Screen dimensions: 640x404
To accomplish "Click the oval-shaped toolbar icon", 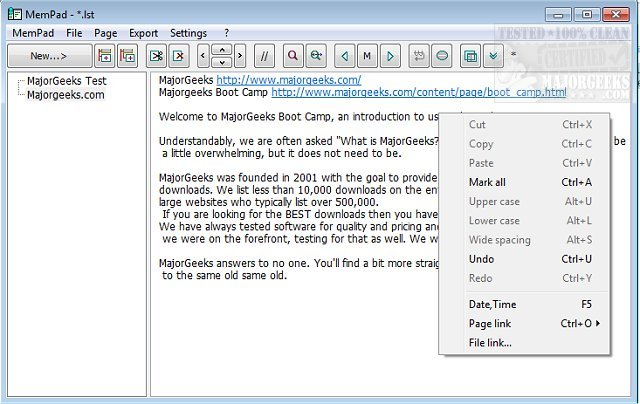I will tap(442, 56).
